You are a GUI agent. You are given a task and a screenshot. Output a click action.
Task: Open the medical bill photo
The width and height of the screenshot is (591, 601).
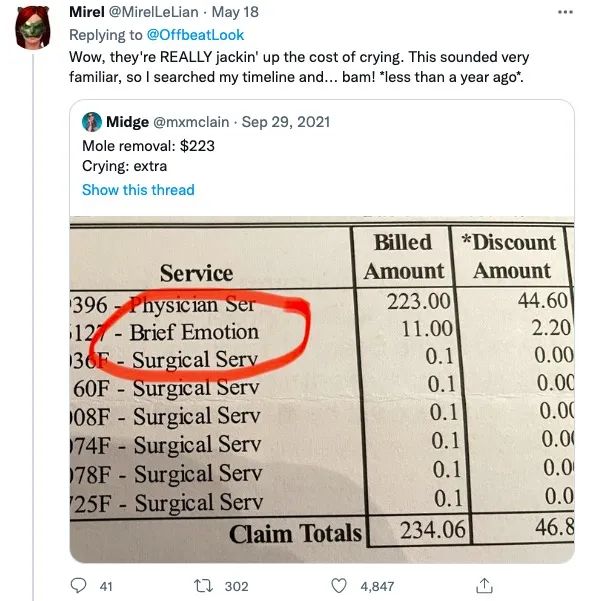[322, 389]
